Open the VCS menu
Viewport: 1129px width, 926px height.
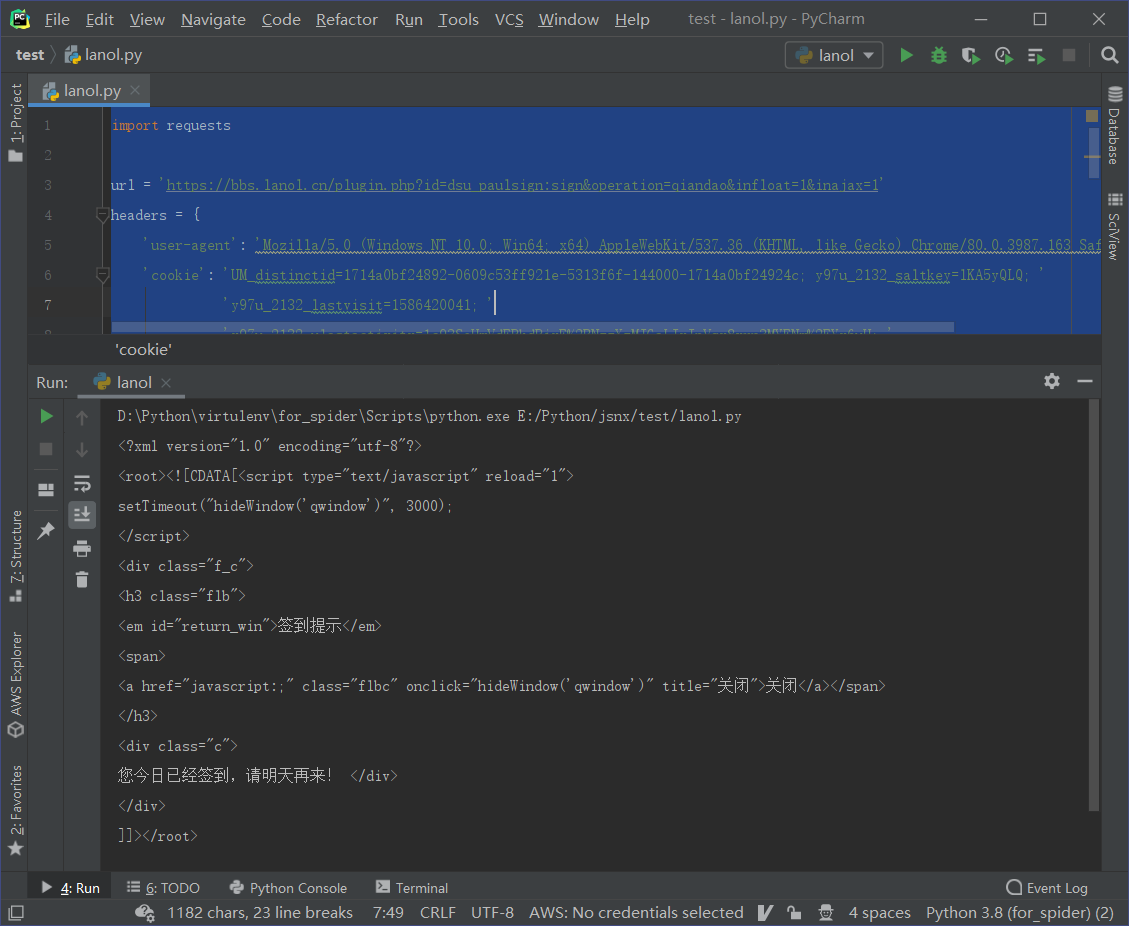[x=509, y=19]
